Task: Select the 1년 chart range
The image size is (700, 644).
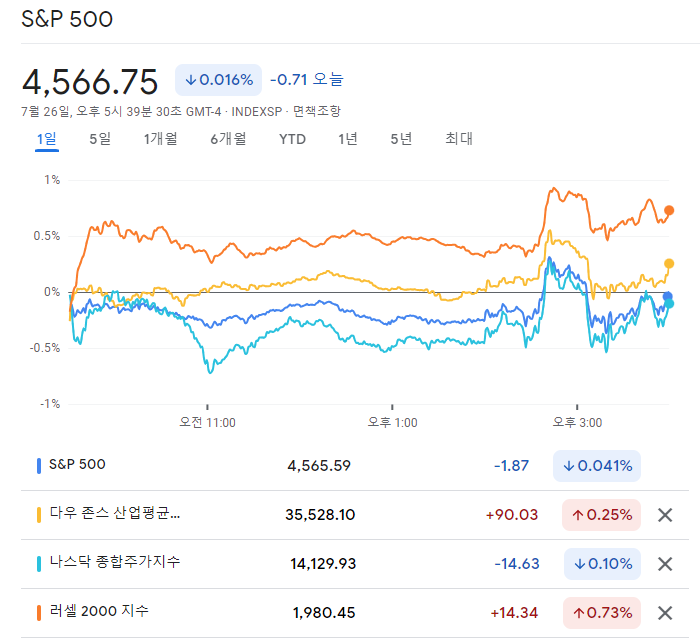Action: pyautogui.click(x=348, y=139)
